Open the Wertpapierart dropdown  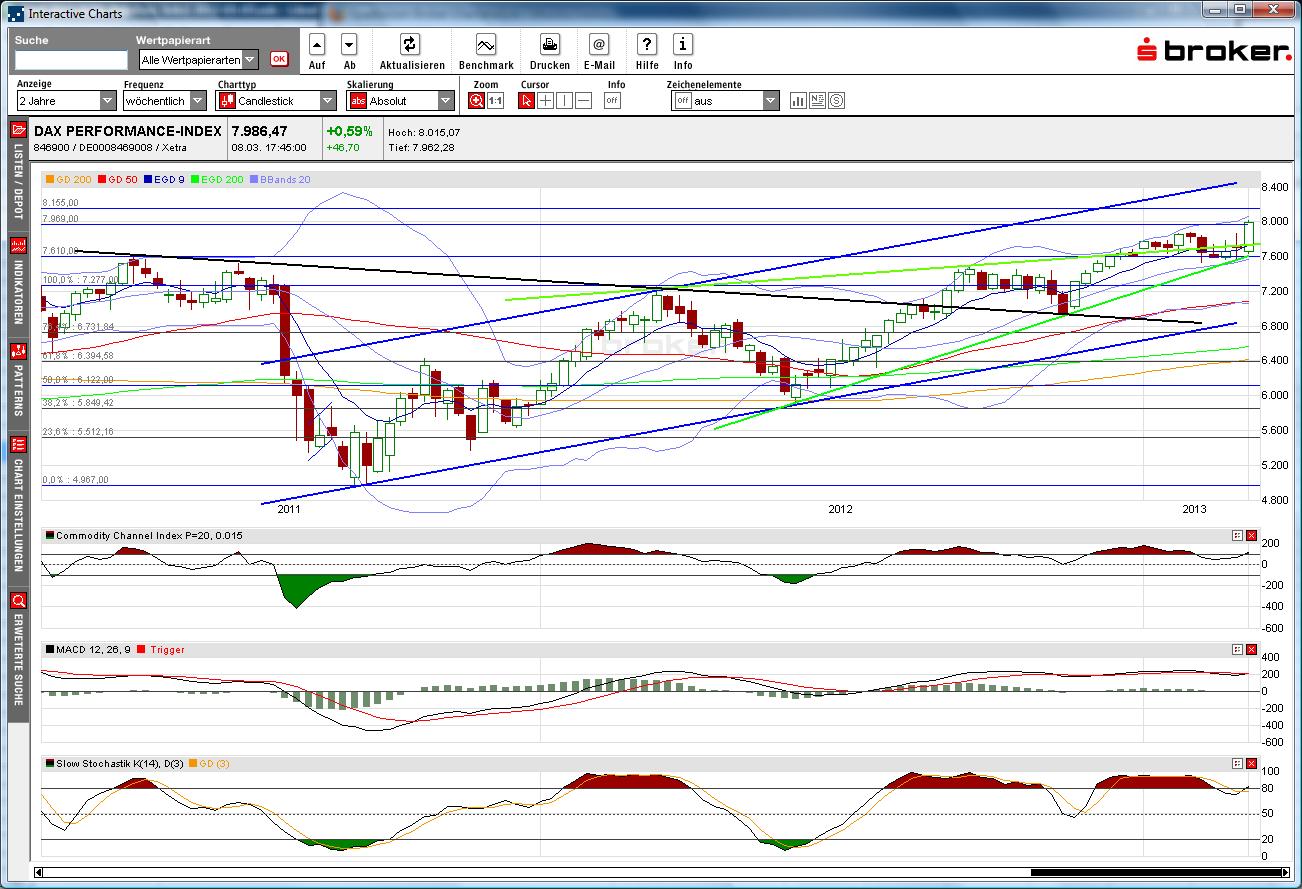coord(197,60)
